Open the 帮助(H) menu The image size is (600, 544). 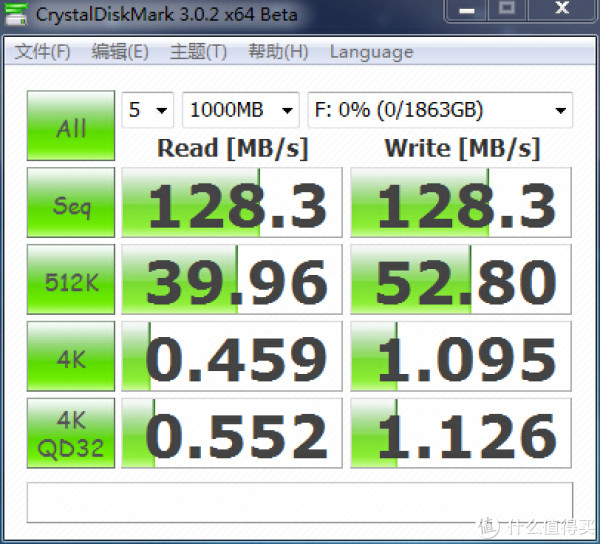[x=278, y=52]
